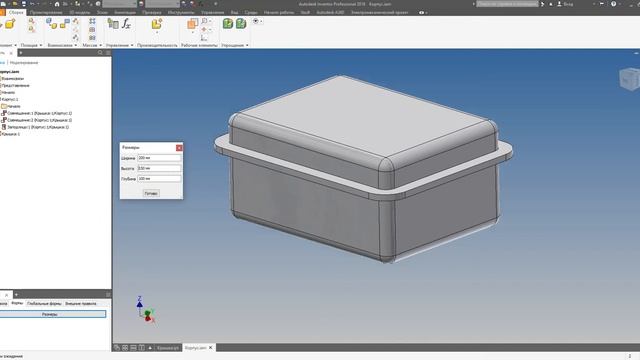Click the Place Component icon
640x360 pixels.
[10, 24]
